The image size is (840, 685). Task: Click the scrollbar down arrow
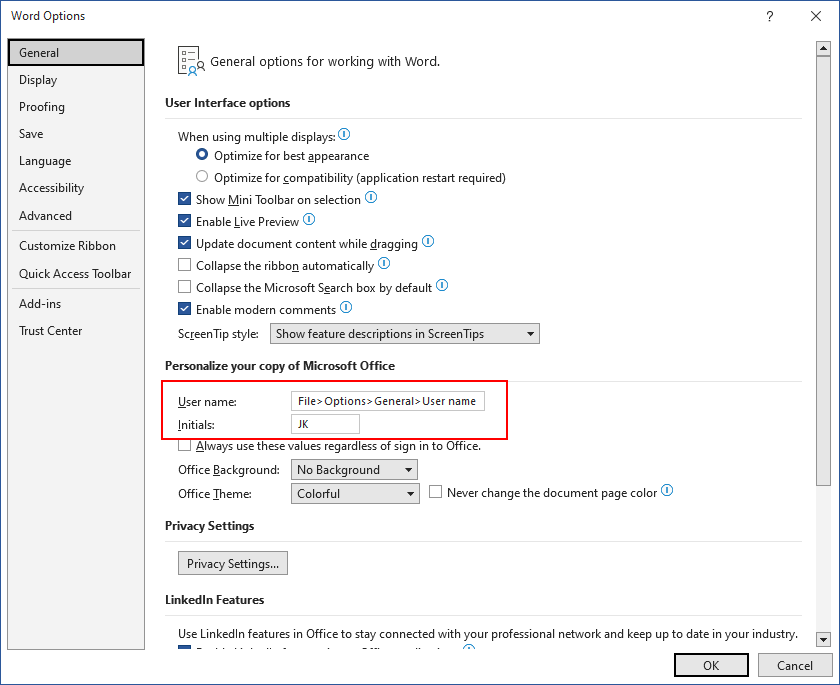pyautogui.click(x=823, y=639)
